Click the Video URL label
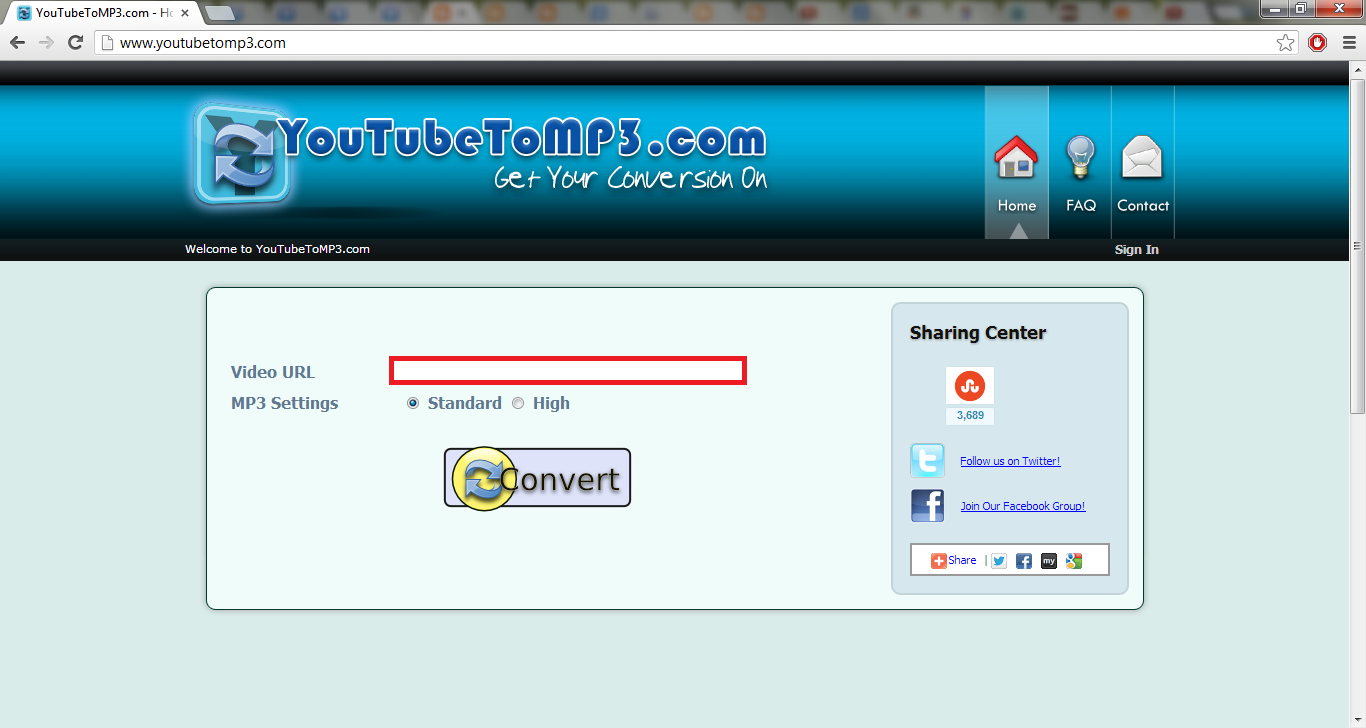 click(x=273, y=372)
